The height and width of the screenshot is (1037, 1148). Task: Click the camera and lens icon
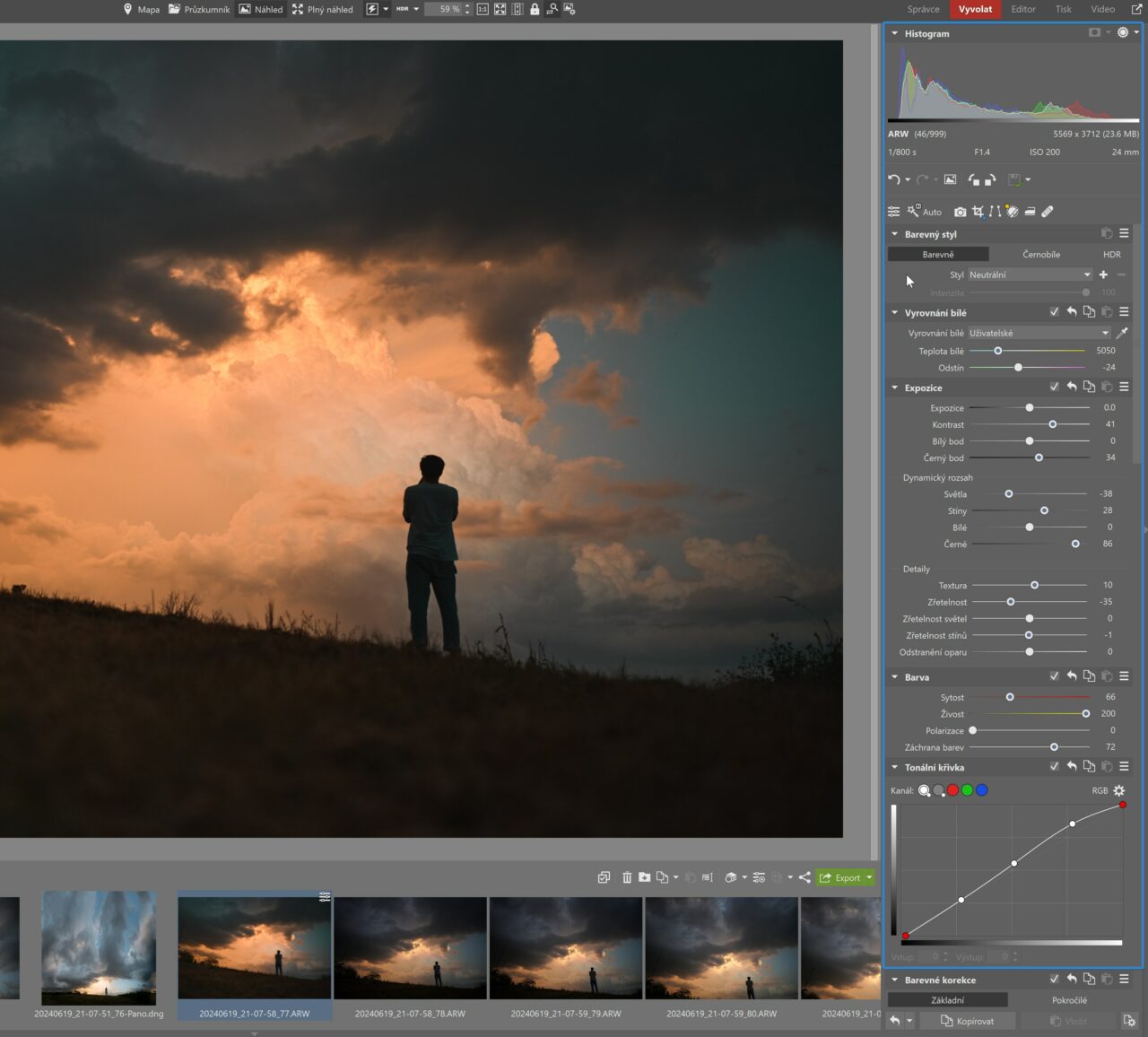[961, 212]
